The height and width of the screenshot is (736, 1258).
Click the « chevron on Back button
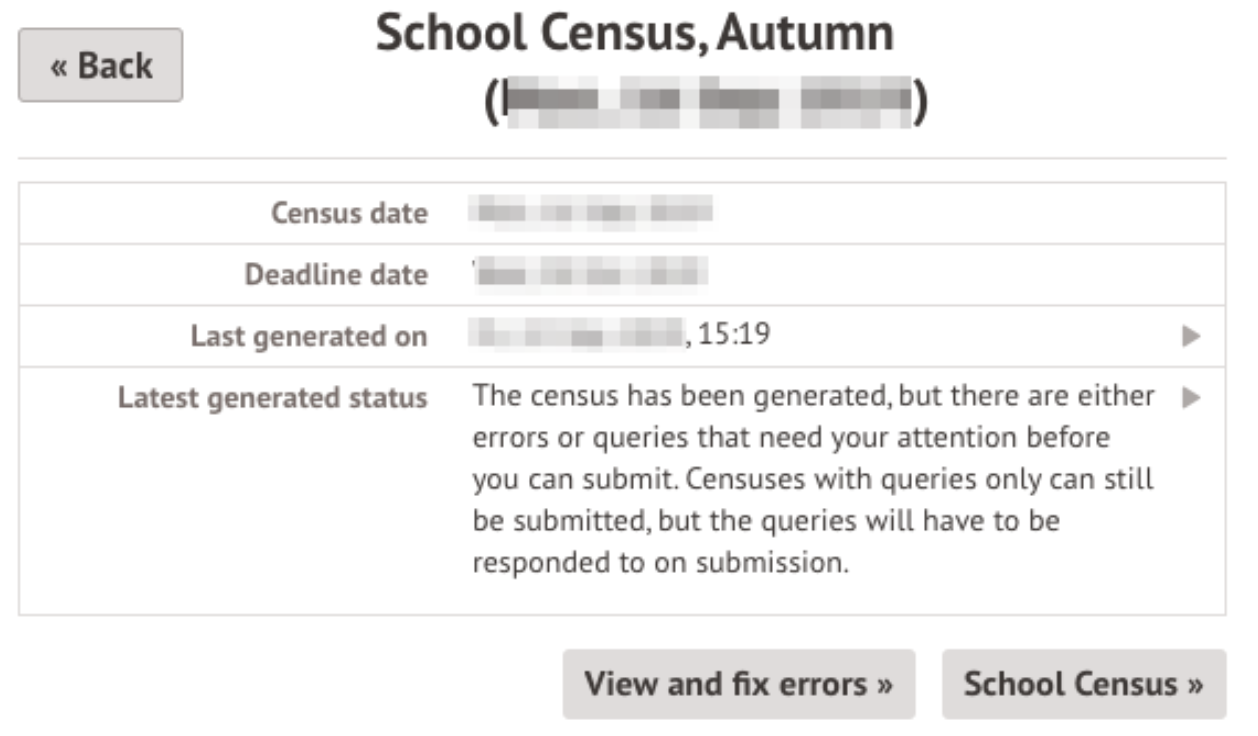(x=60, y=66)
